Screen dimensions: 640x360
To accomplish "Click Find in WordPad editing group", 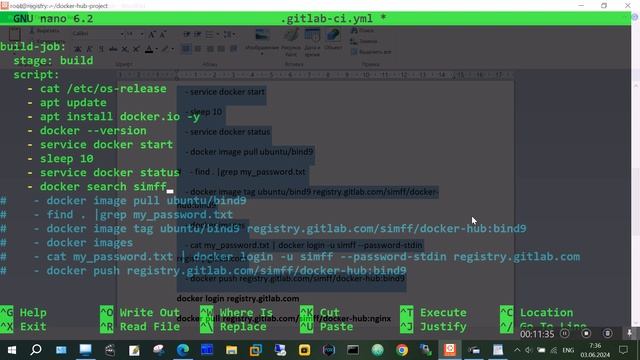I will [x=362, y=30].
